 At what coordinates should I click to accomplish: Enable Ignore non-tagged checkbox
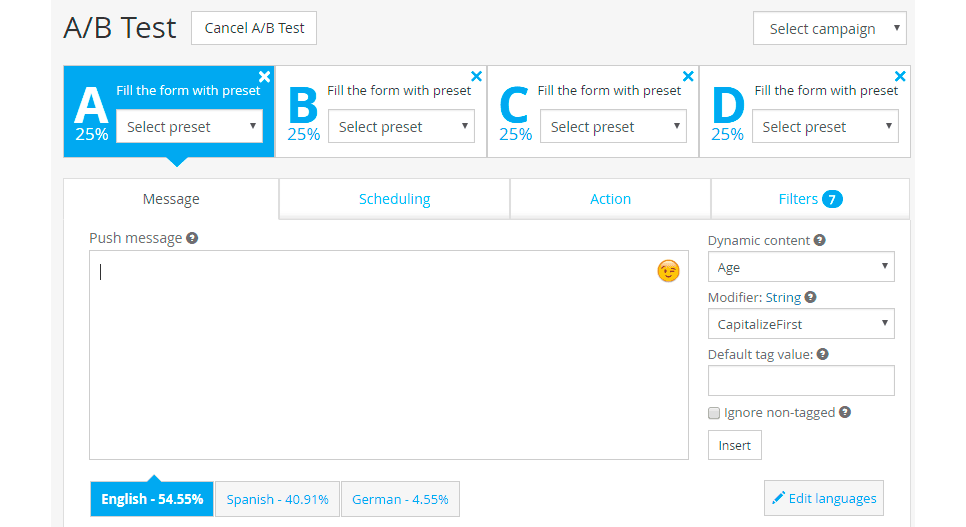714,413
